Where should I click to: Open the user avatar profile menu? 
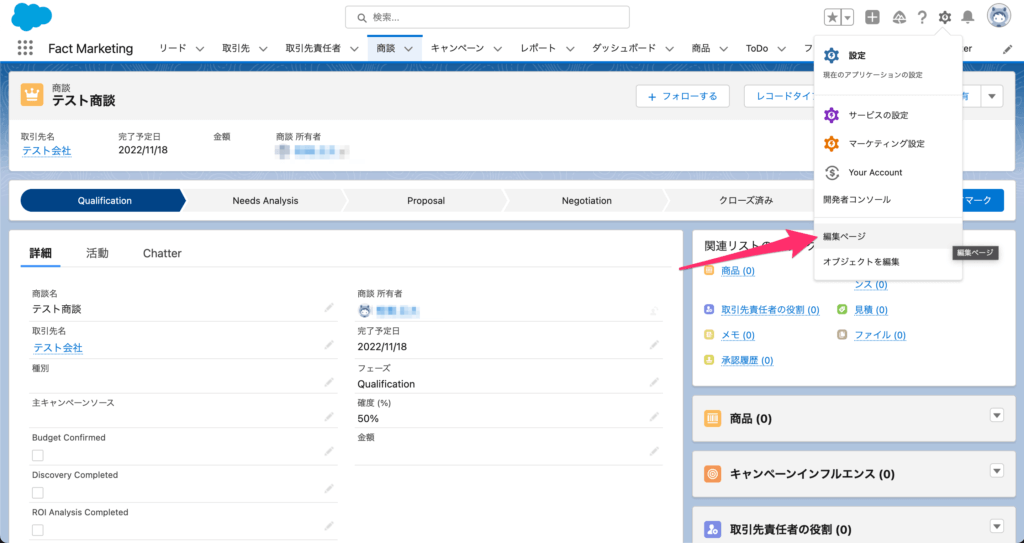pos(998,16)
